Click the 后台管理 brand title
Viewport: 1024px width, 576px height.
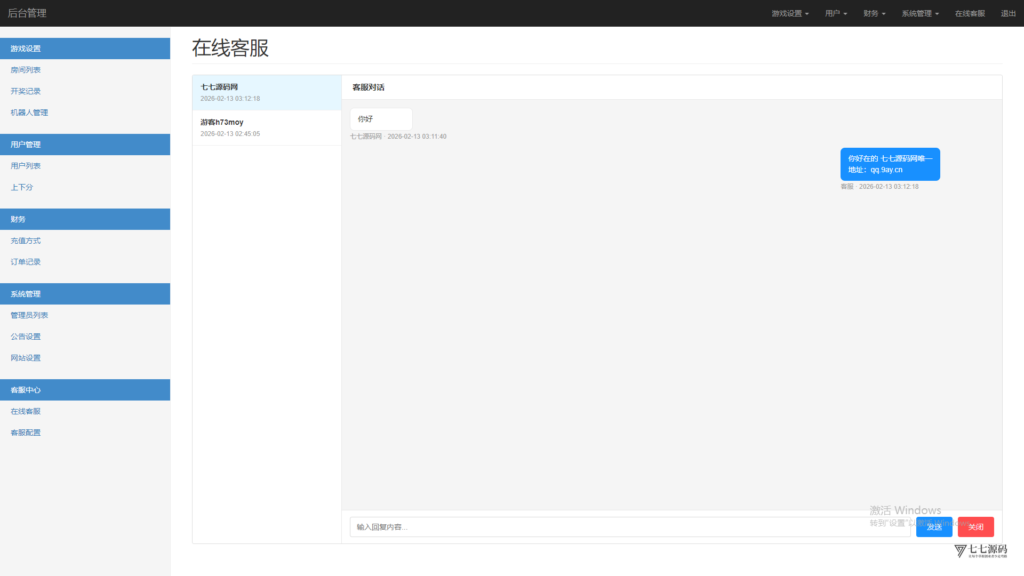click(x=27, y=13)
